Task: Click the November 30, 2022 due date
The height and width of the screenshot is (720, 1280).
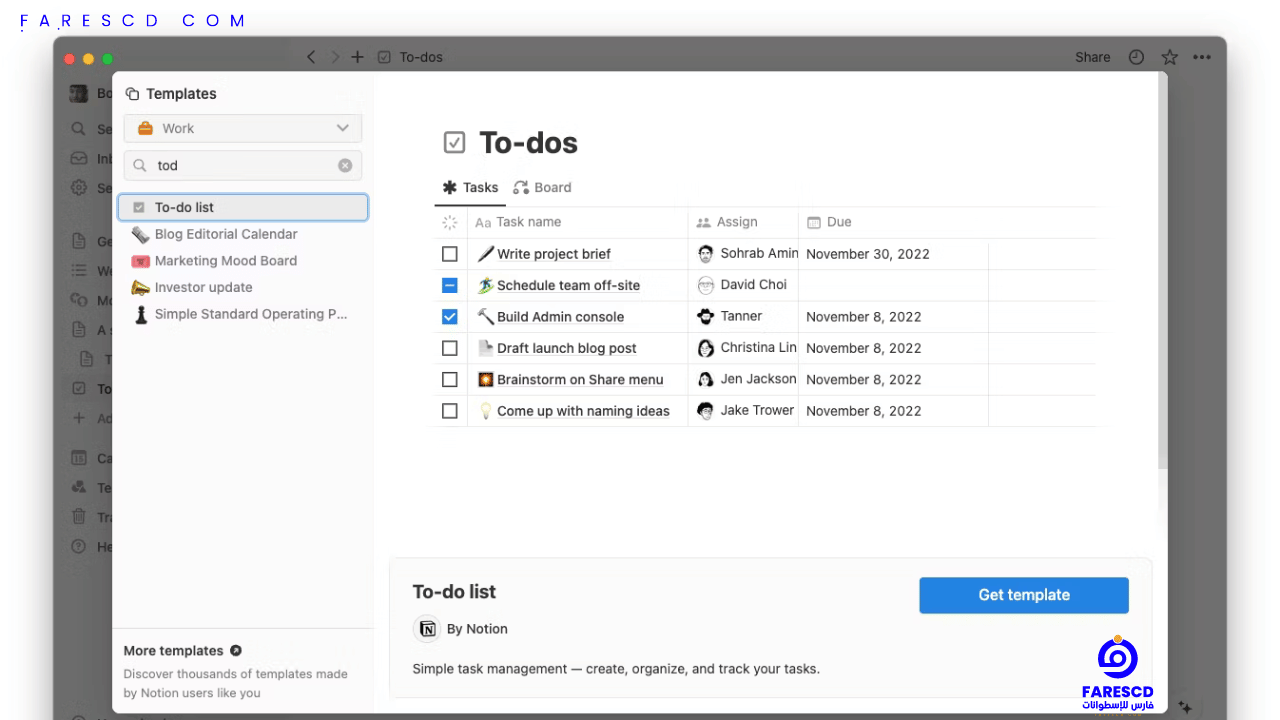Action: [x=868, y=254]
